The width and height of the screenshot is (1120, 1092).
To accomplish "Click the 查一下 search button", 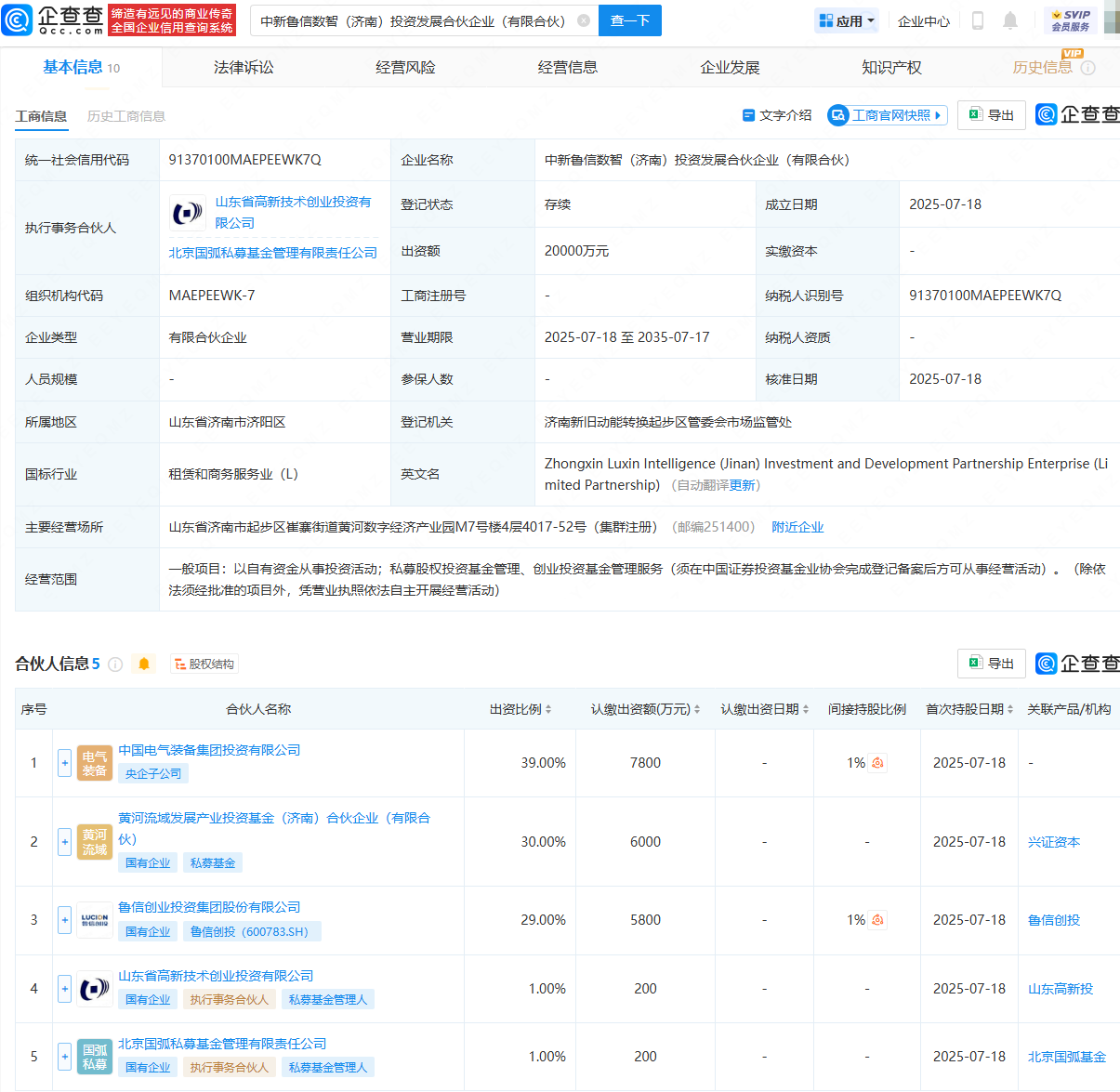I will coord(630,20).
